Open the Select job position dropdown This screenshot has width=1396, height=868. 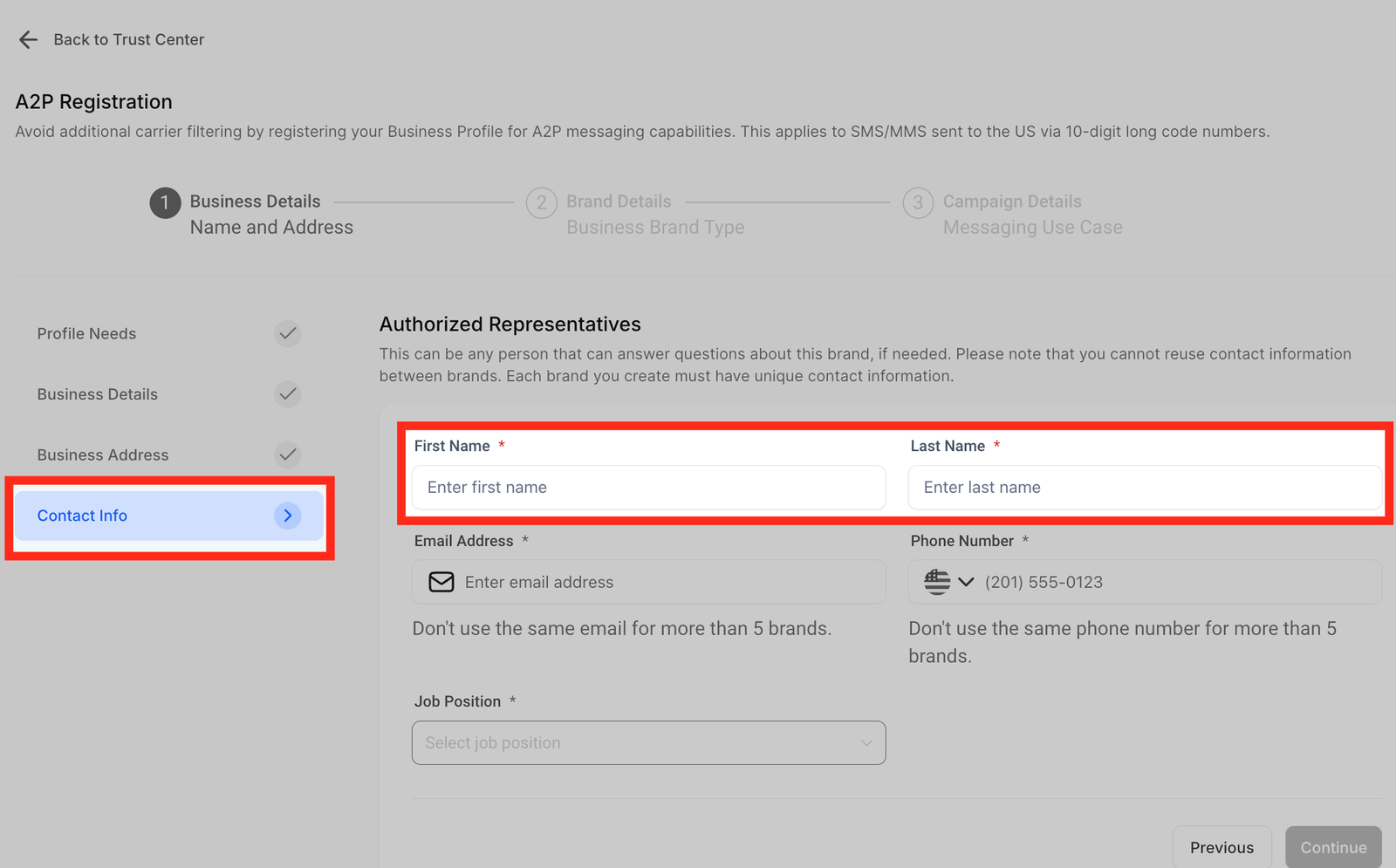648,742
